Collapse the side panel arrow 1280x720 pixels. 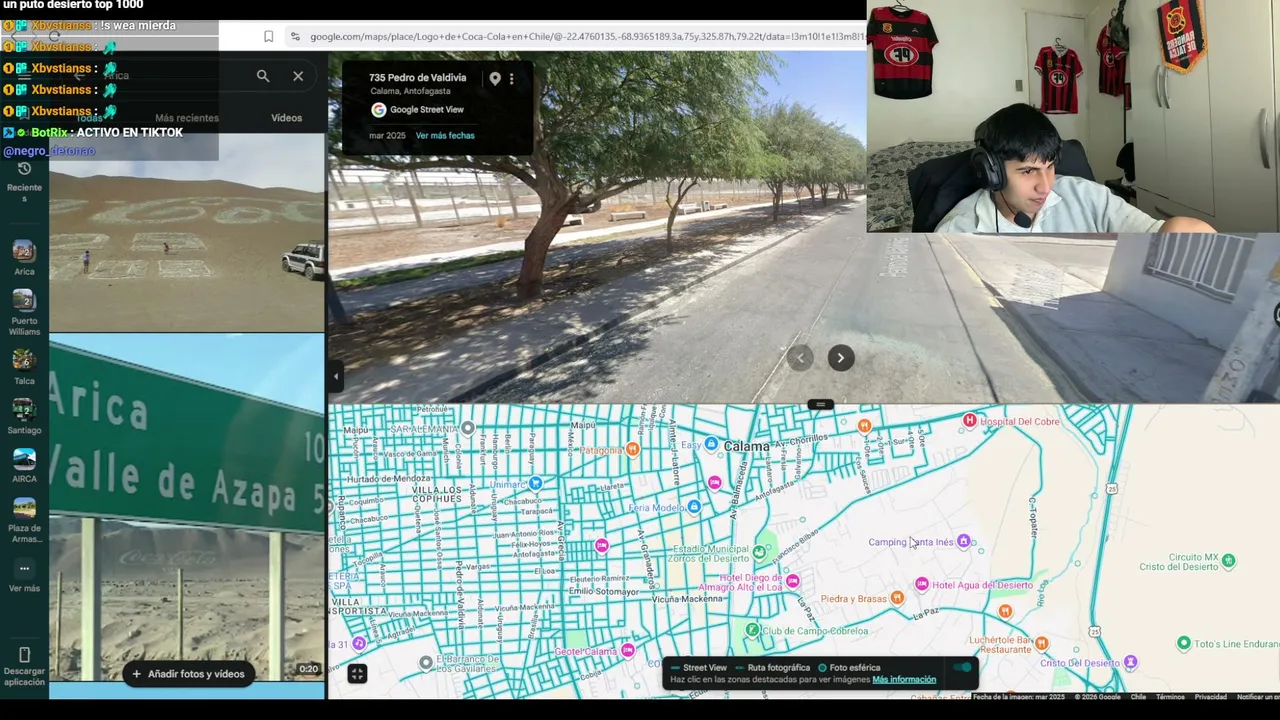pyautogui.click(x=336, y=376)
